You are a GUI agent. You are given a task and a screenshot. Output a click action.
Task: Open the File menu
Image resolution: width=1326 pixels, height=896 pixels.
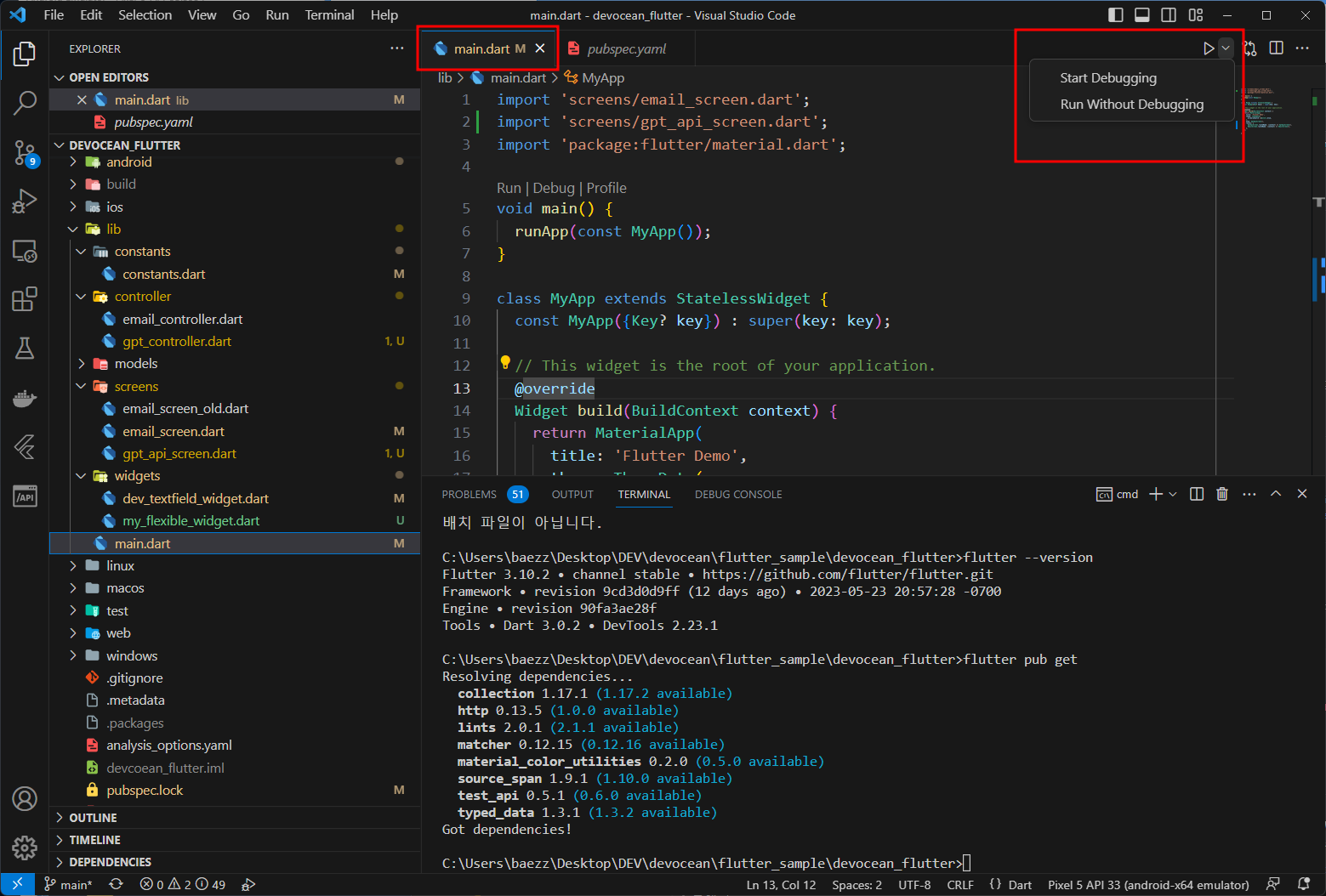(x=54, y=15)
